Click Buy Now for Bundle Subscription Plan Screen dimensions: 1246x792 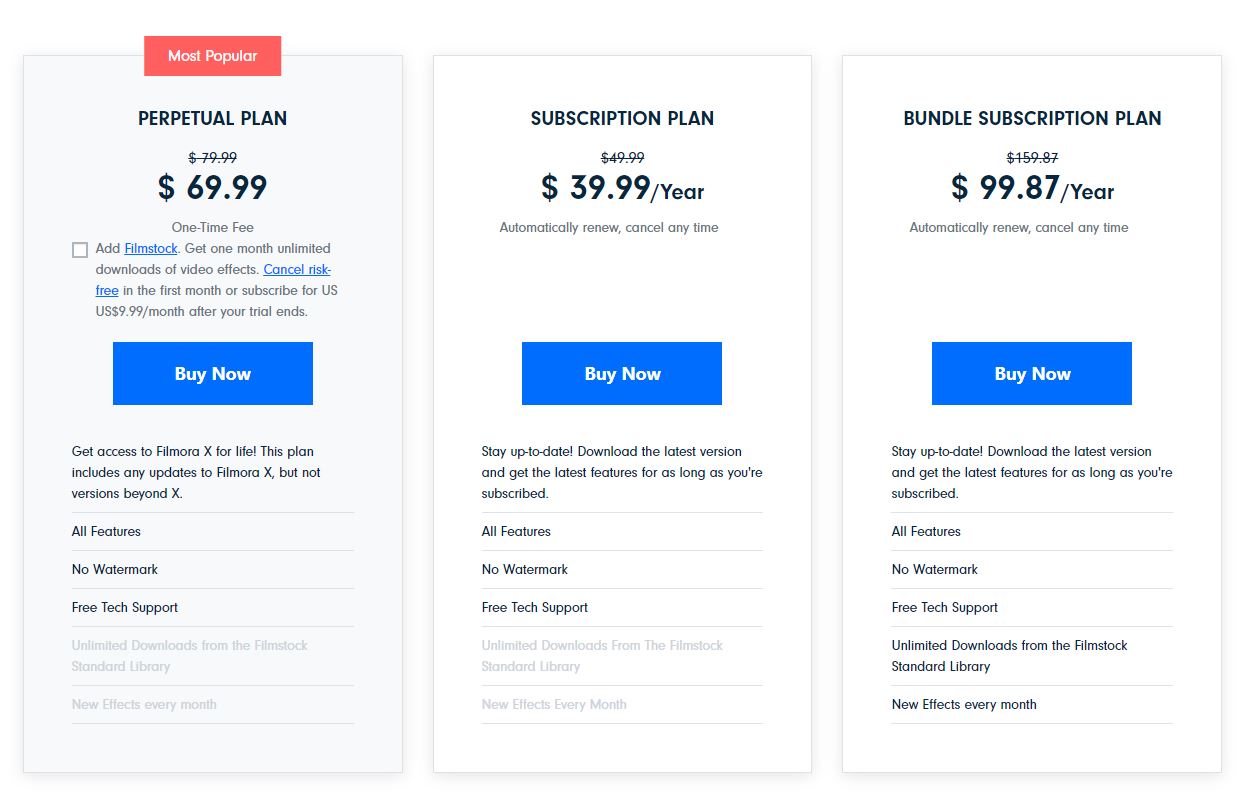coord(1031,374)
